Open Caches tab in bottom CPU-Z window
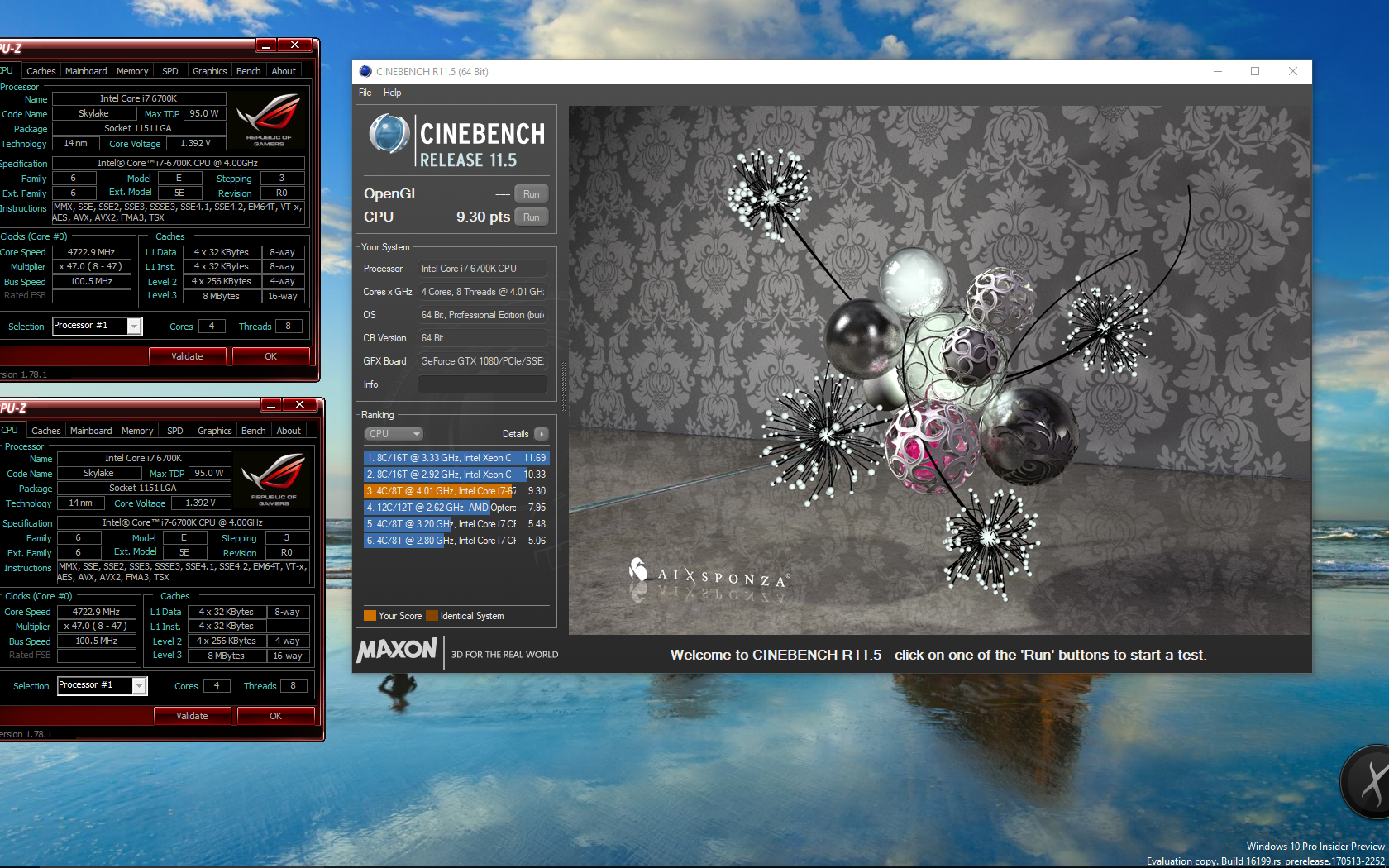Image resolution: width=1389 pixels, height=868 pixels. click(45, 431)
